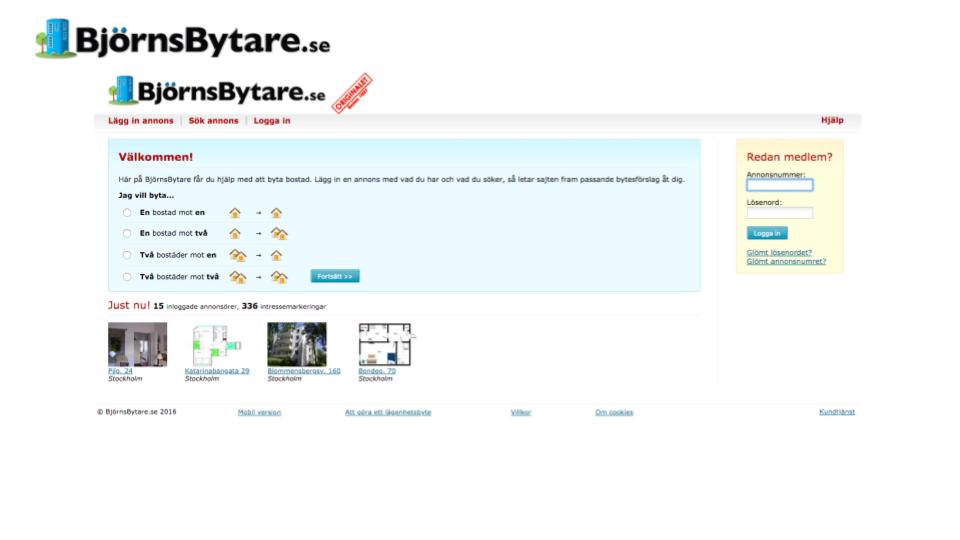Open 'Sök annons' in the navigation bar
This screenshot has width=960, height=540.
tap(214, 121)
